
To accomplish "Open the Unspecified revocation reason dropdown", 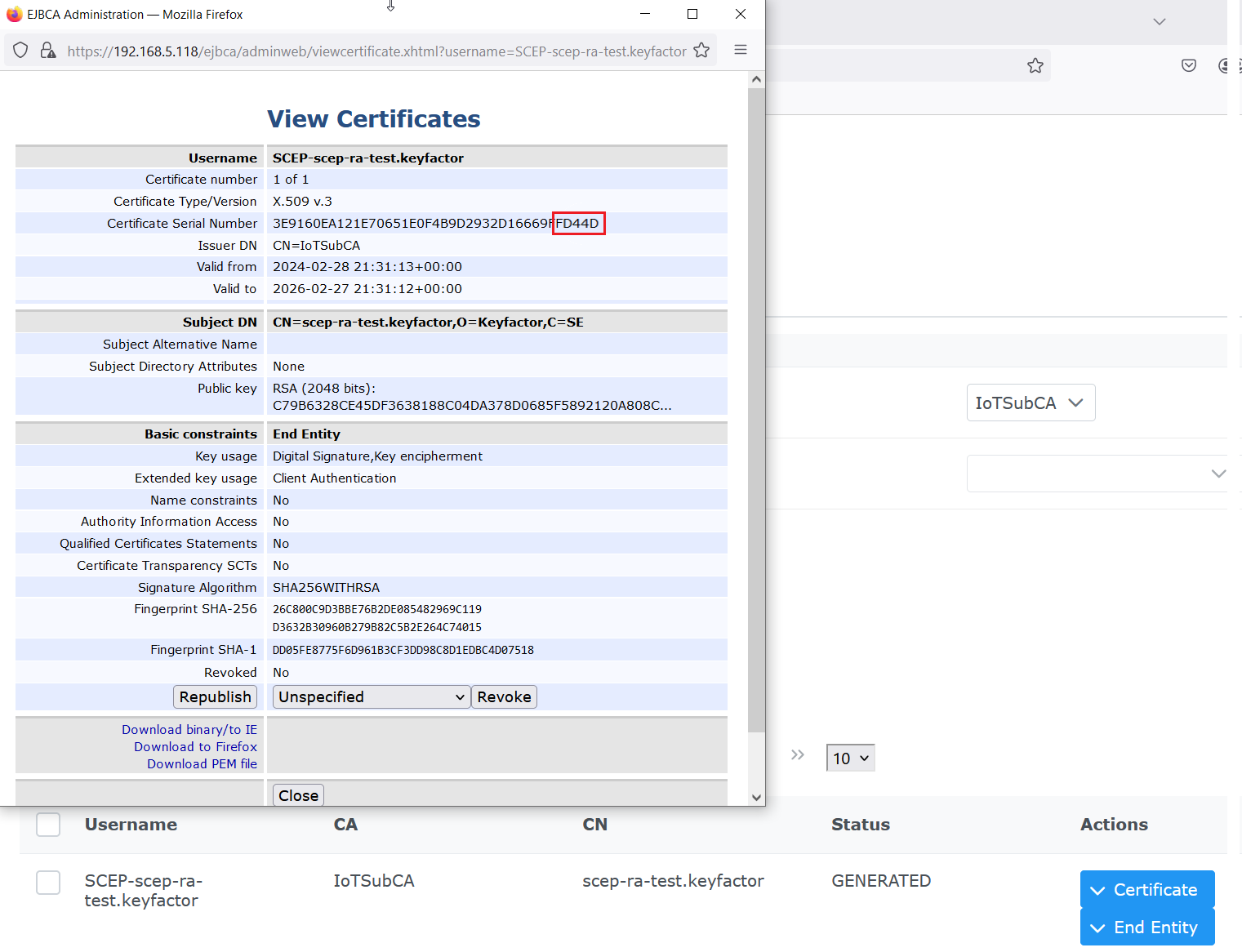I will tap(372, 697).
